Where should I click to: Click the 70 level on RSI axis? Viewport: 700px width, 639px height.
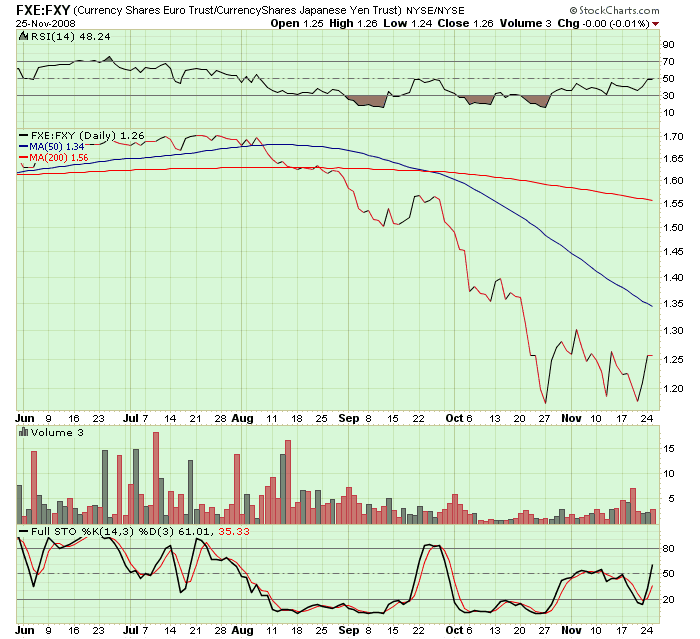tap(669, 62)
